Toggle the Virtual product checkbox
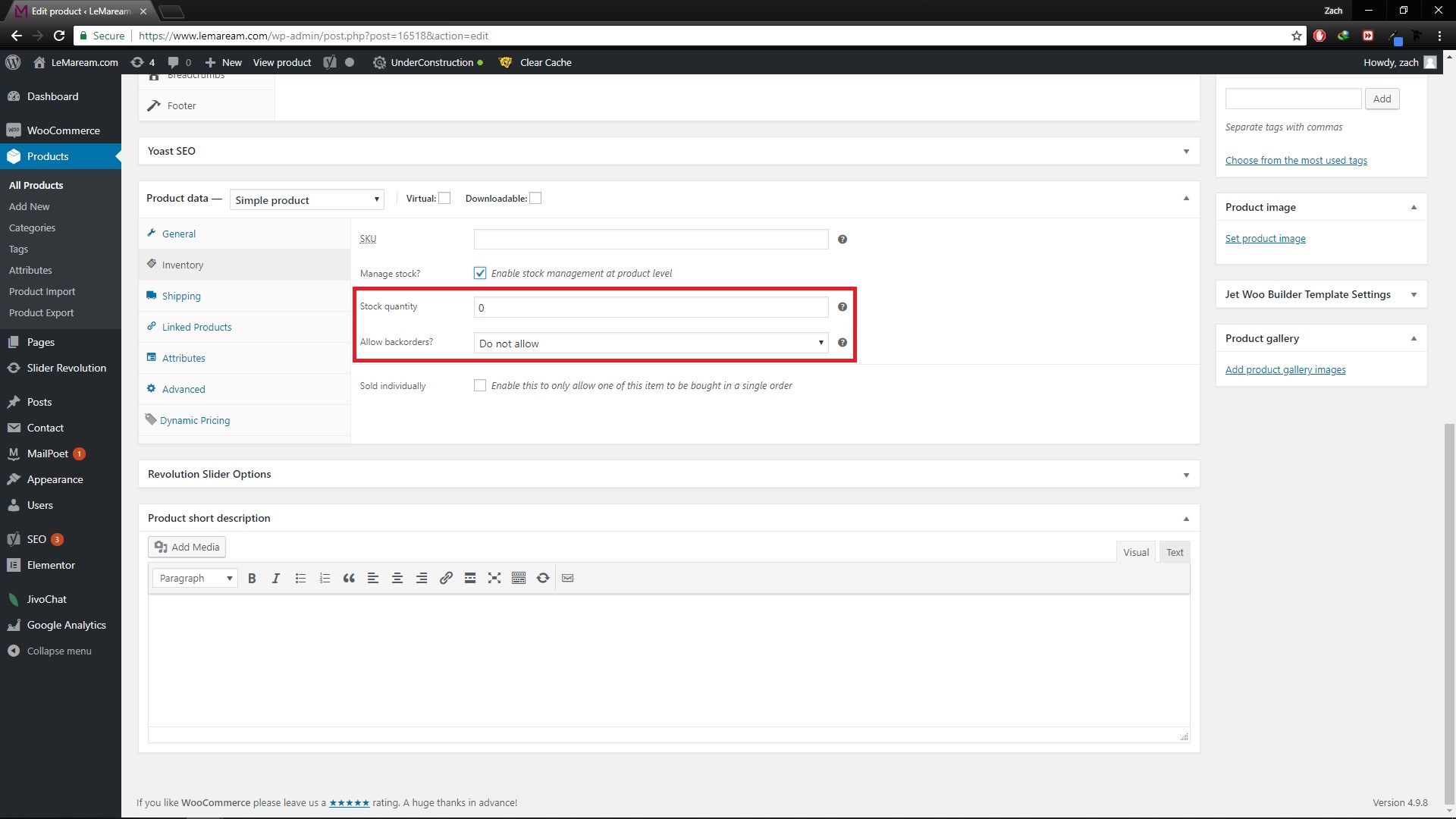 click(x=445, y=199)
